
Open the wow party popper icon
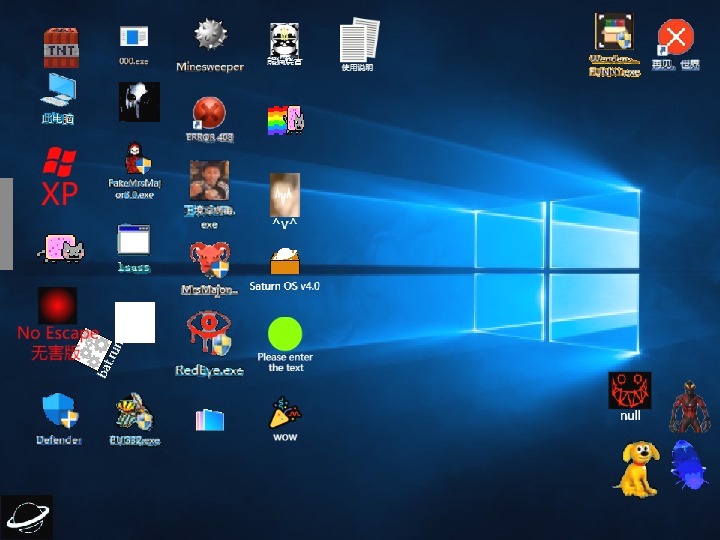point(285,413)
